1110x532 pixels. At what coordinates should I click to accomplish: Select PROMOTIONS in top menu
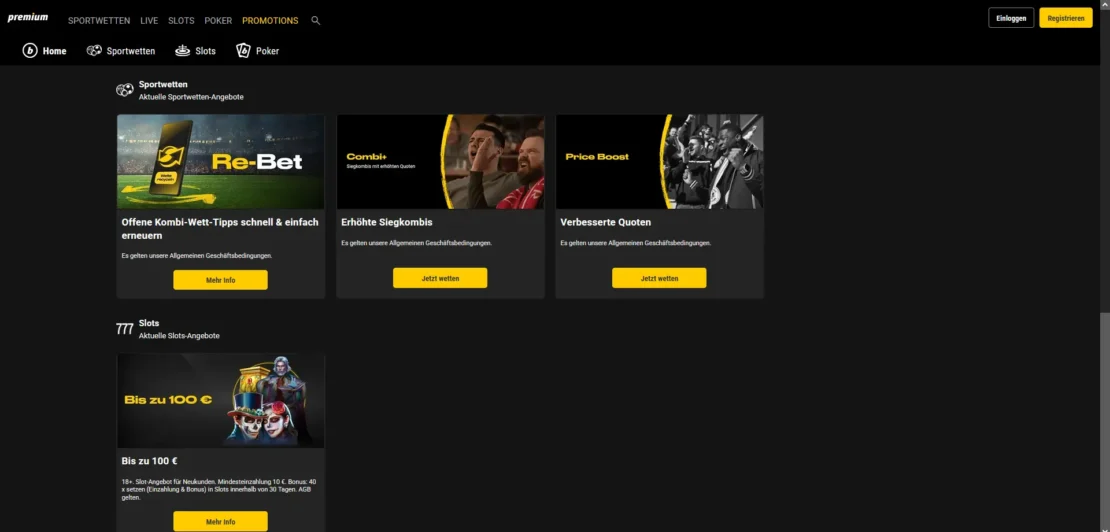pyautogui.click(x=270, y=21)
